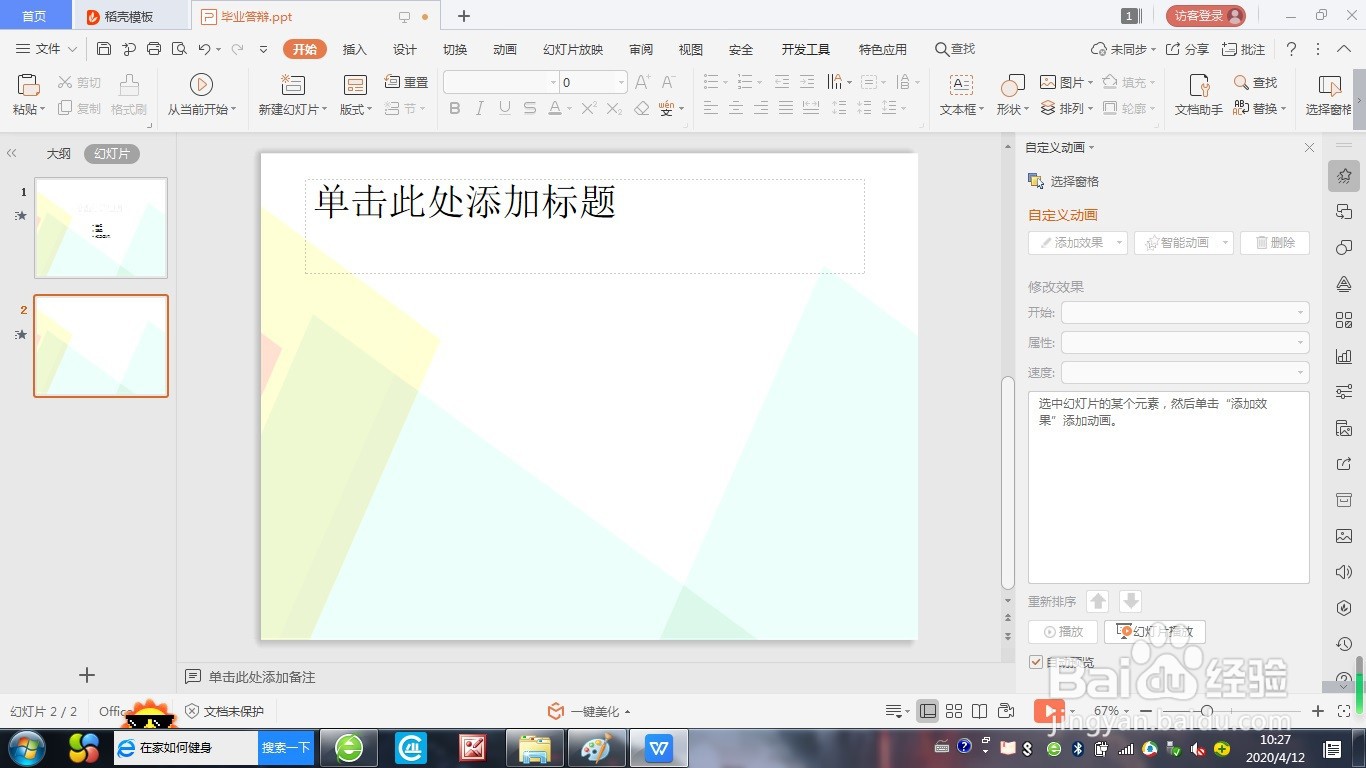This screenshot has width=1366, height=768.
Task: Toggle bold formatting with the B icon
Action: 454,108
